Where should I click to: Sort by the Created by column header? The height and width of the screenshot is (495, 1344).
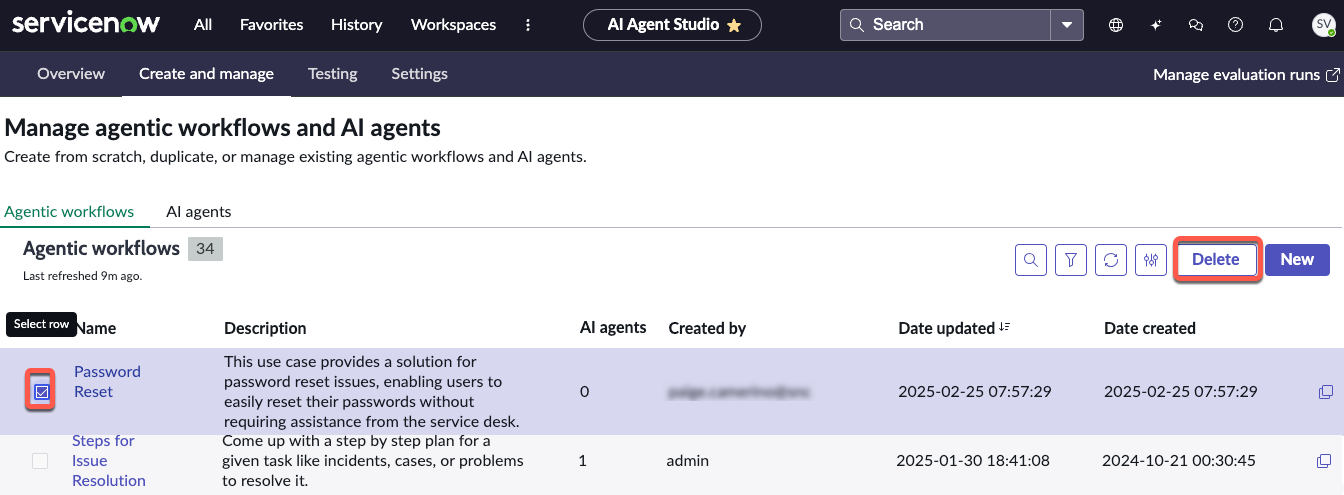707,328
